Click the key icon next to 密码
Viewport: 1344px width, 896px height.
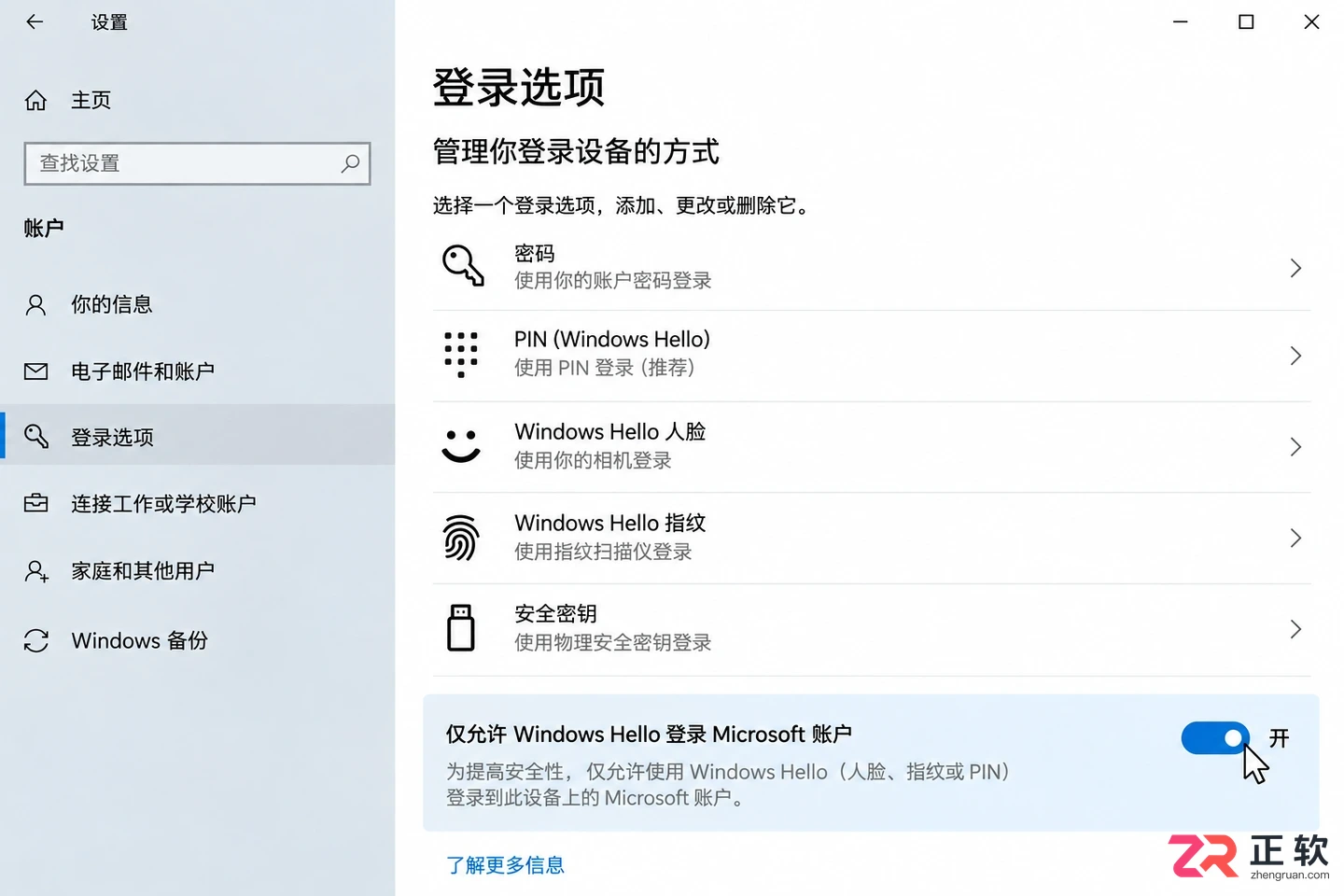click(462, 266)
